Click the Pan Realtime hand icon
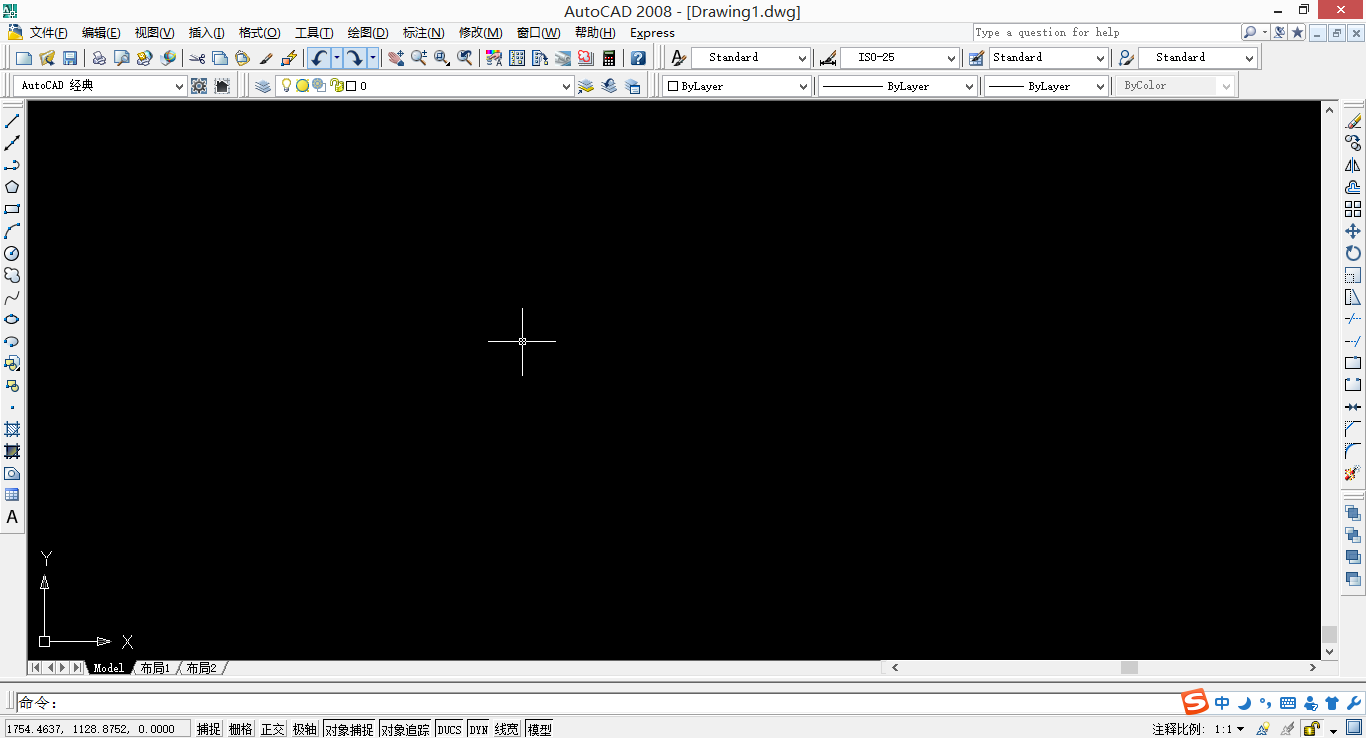1366x738 pixels. tap(396, 58)
